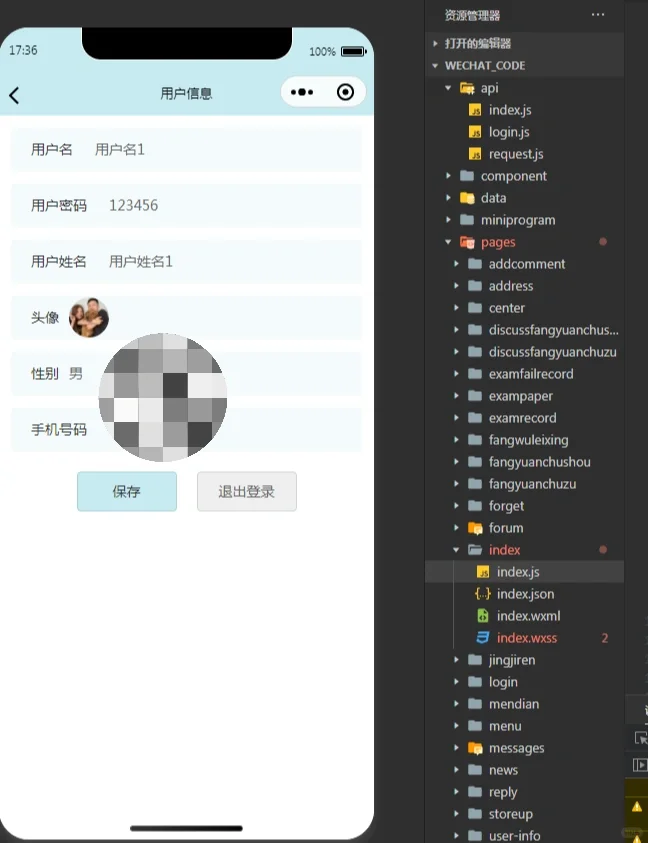Click the yellow warning triangle icon

click(637, 806)
